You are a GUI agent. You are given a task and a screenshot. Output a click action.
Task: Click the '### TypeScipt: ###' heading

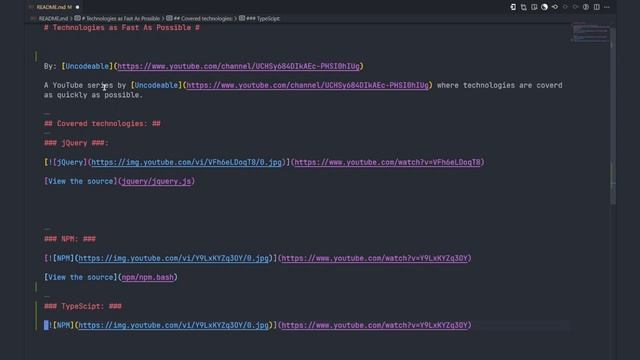pos(83,306)
